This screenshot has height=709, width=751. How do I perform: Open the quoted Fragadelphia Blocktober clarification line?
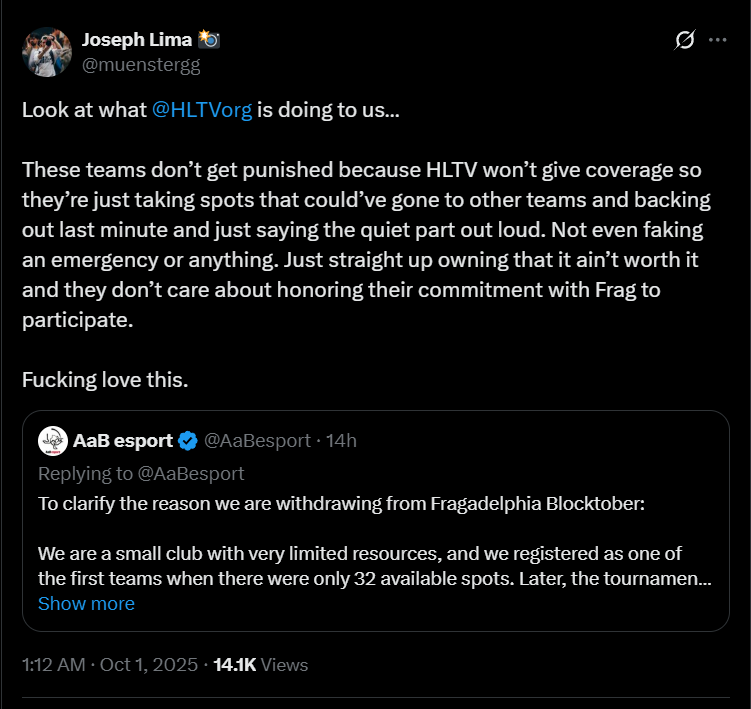click(x=342, y=502)
